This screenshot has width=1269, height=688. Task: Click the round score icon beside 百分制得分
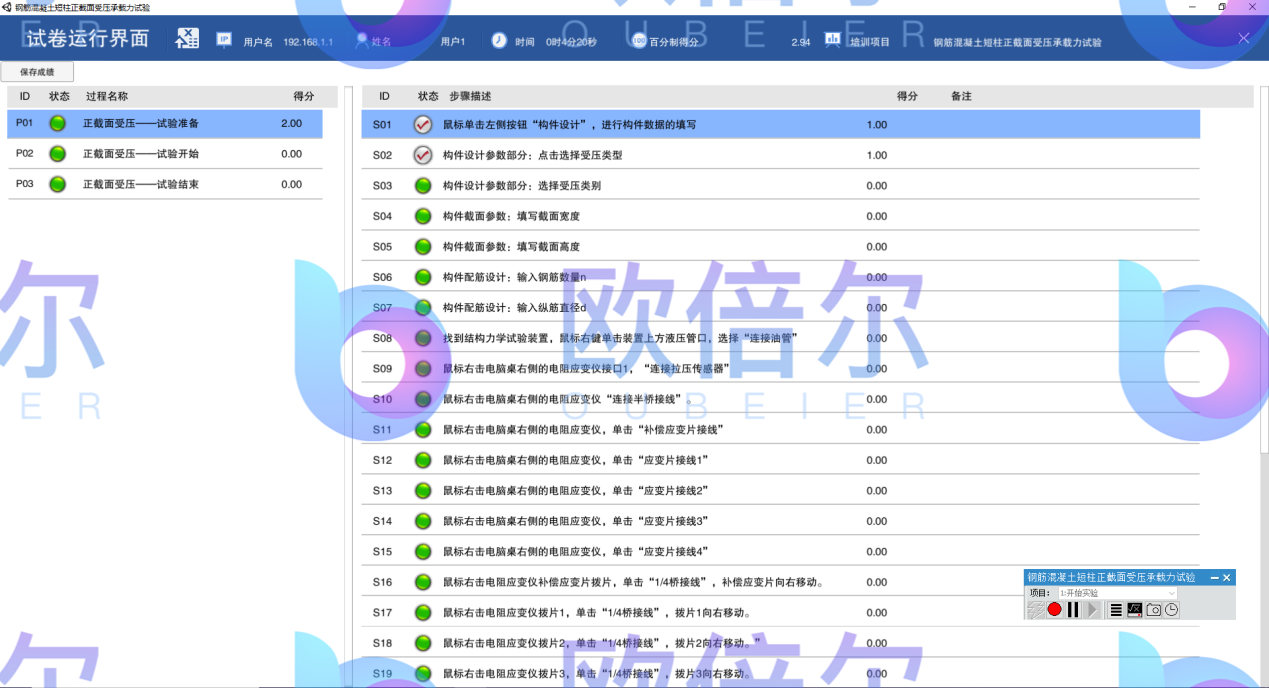point(639,41)
